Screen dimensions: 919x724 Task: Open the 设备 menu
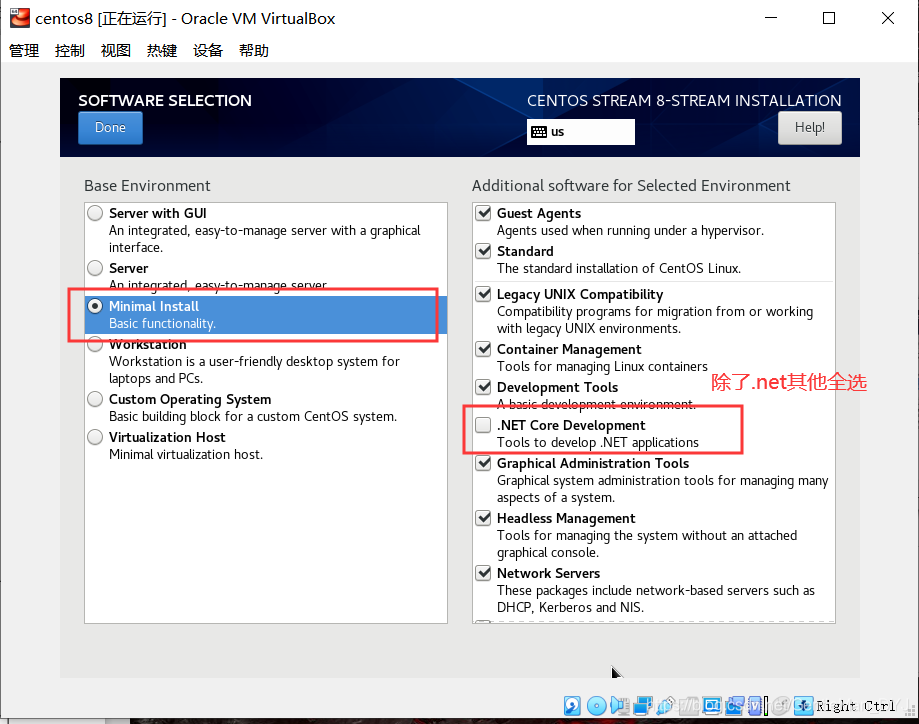tap(208, 51)
